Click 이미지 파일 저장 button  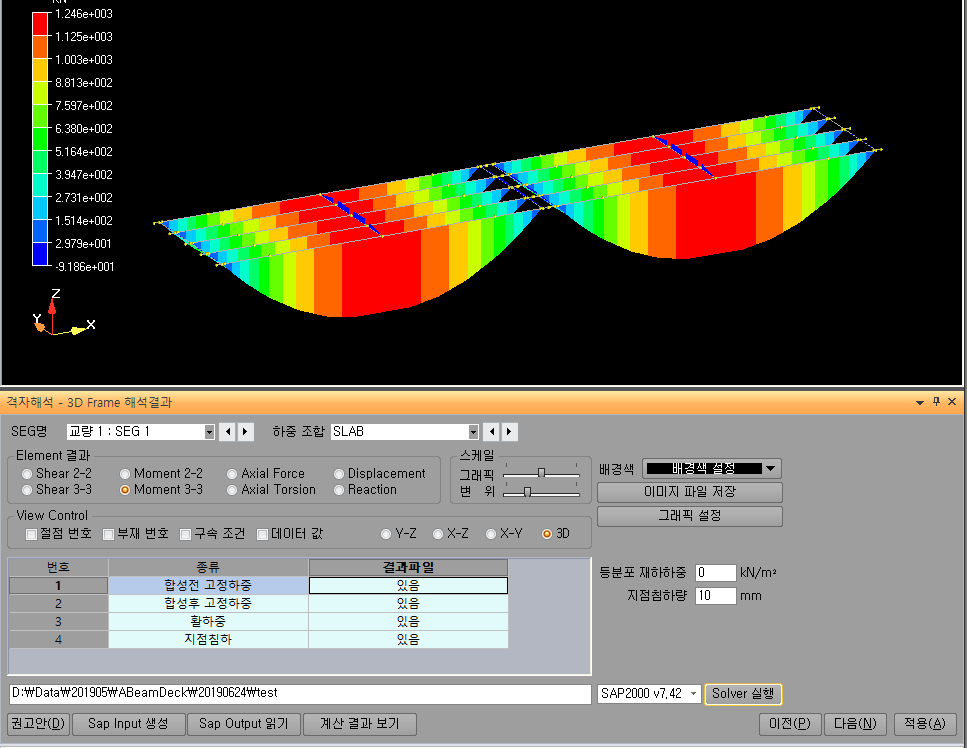tap(689, 492)
